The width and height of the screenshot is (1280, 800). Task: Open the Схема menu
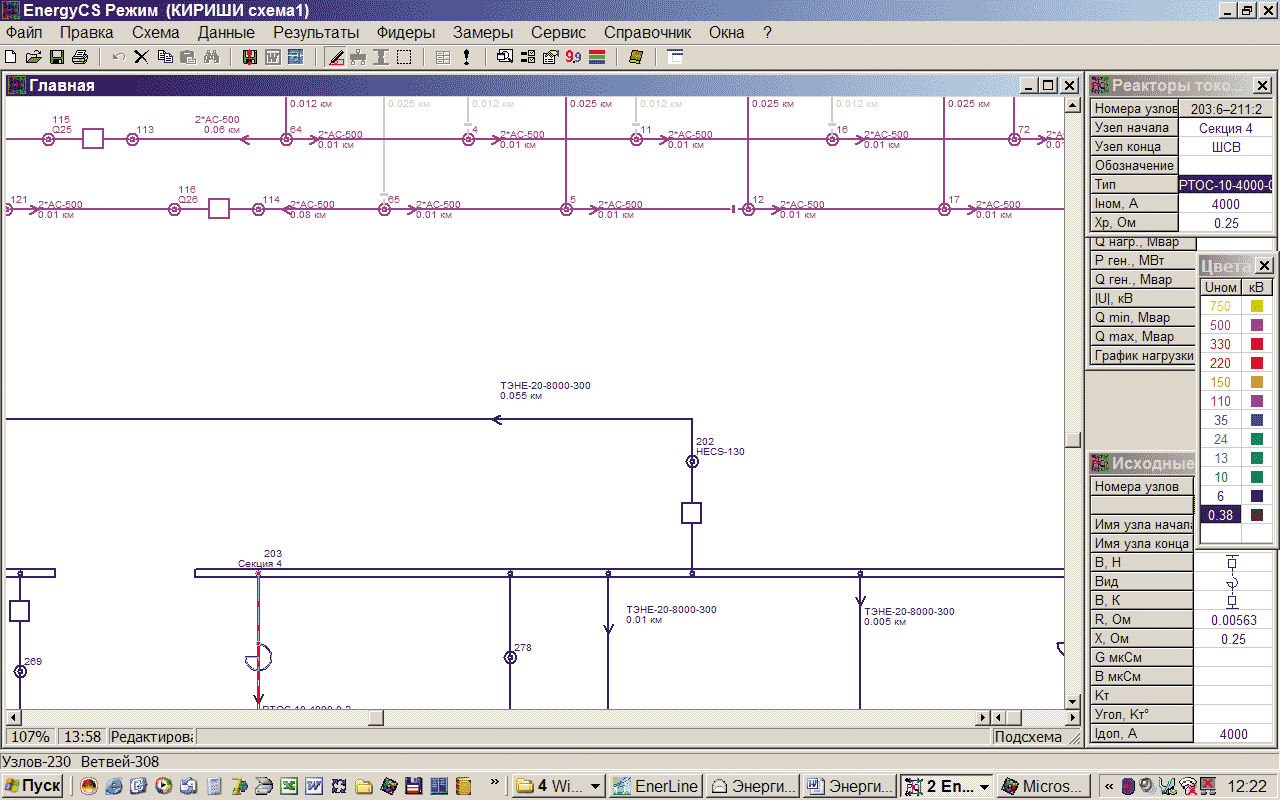(x=155, y=32)
